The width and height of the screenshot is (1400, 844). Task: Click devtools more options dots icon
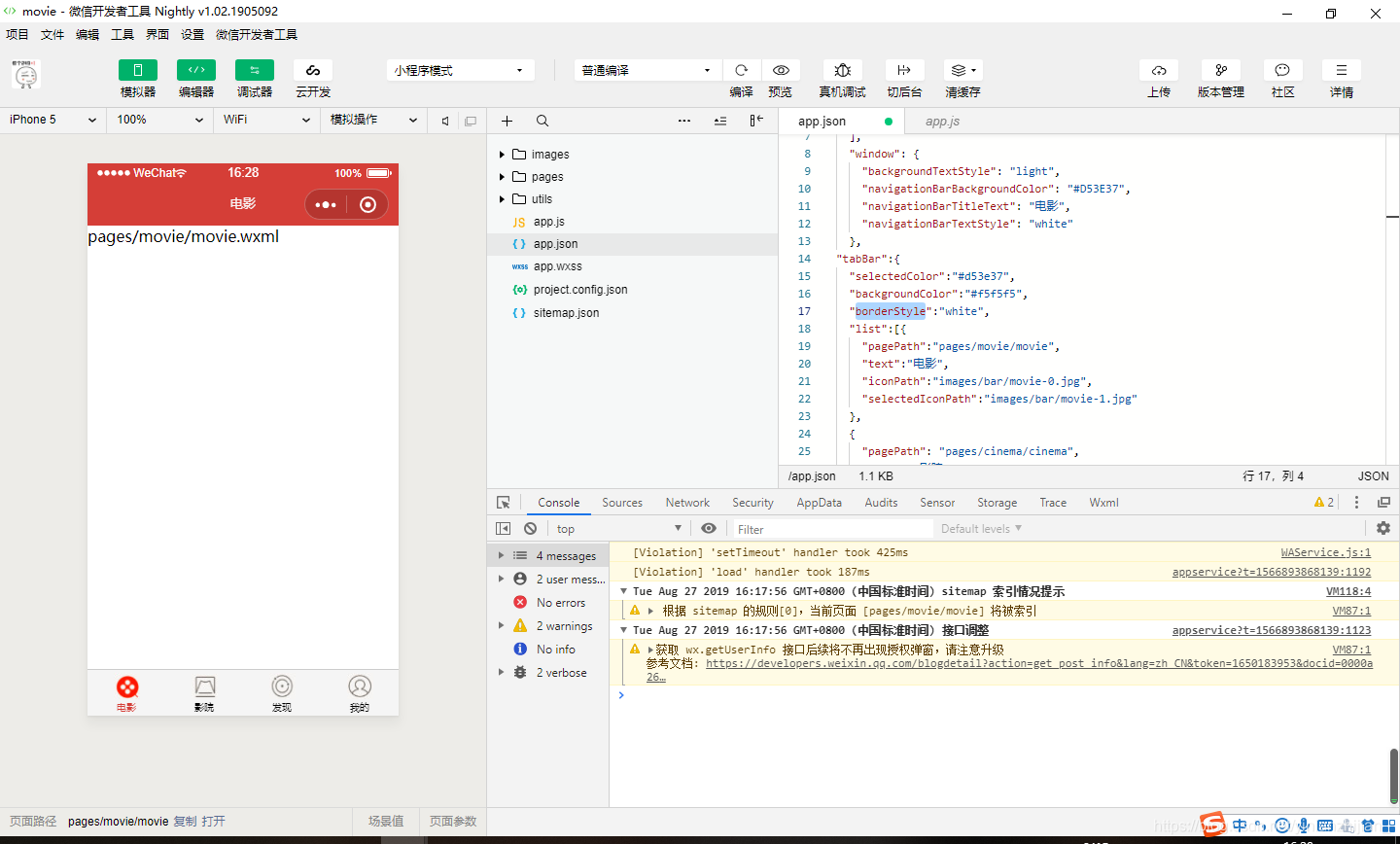pyautogui.click(x=1356, y=503)
